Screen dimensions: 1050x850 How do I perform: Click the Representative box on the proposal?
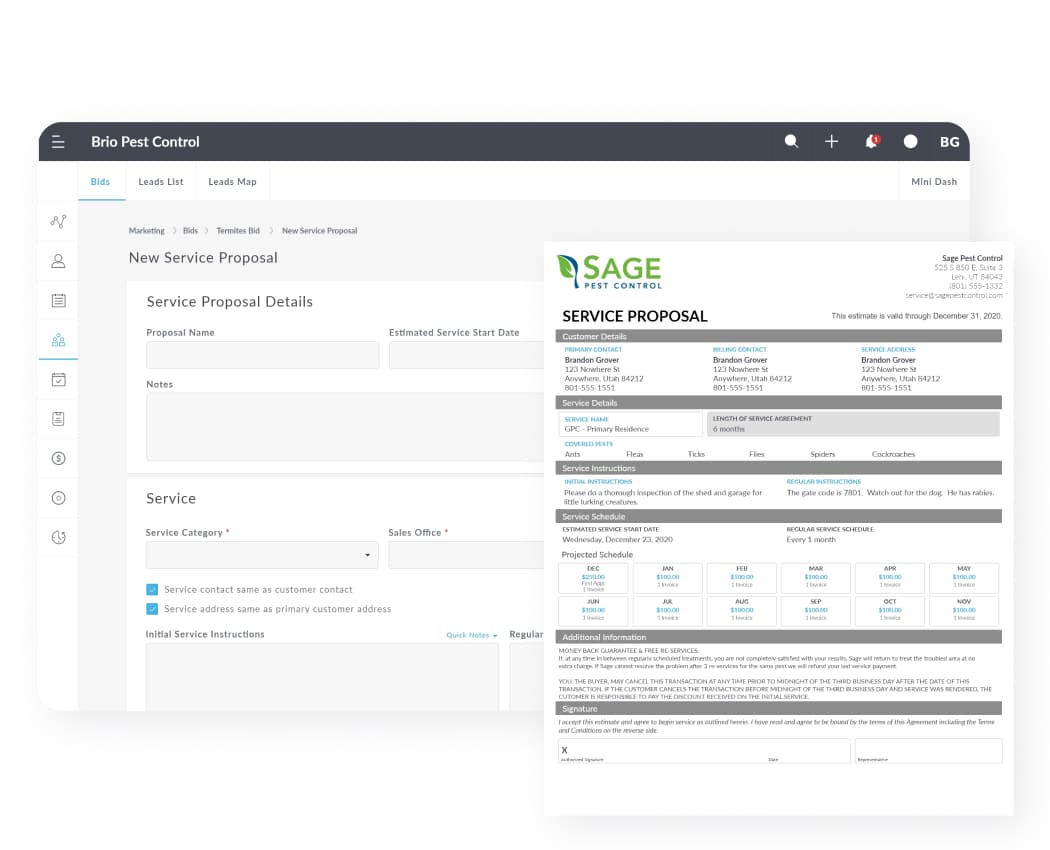tap(928, 751)
